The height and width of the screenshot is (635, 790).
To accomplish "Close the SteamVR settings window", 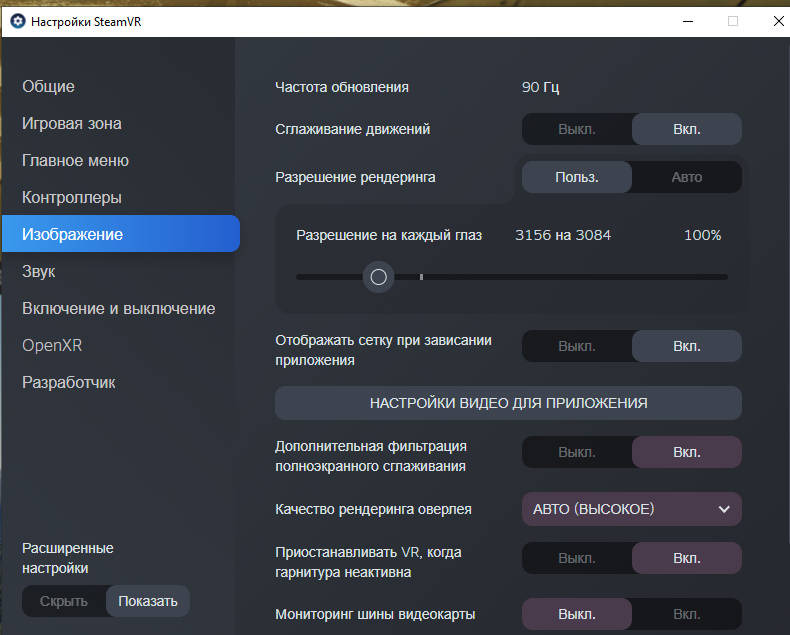I will pyautogui.click(x=778, y=21).
